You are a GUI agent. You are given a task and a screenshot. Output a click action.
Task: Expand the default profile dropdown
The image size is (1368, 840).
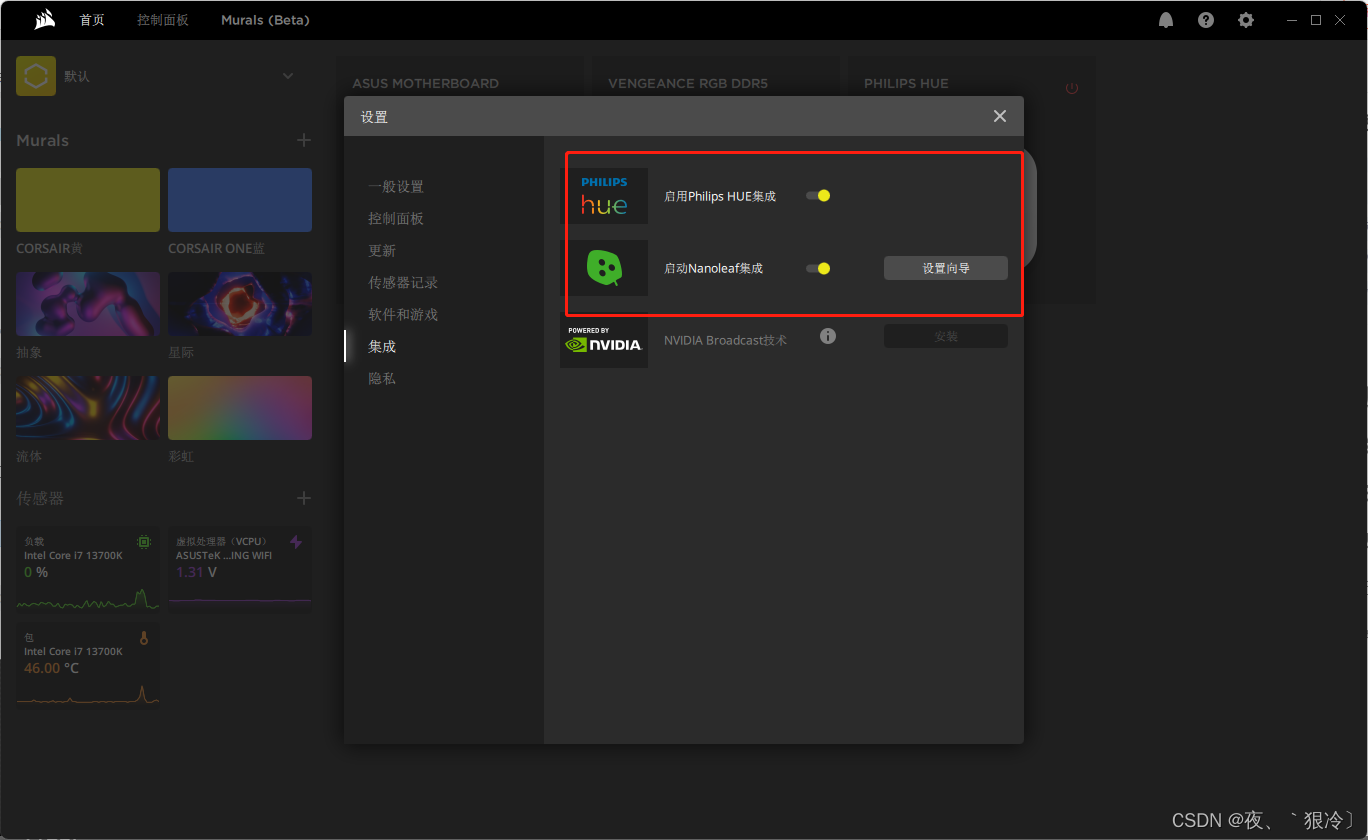(288, 76)
